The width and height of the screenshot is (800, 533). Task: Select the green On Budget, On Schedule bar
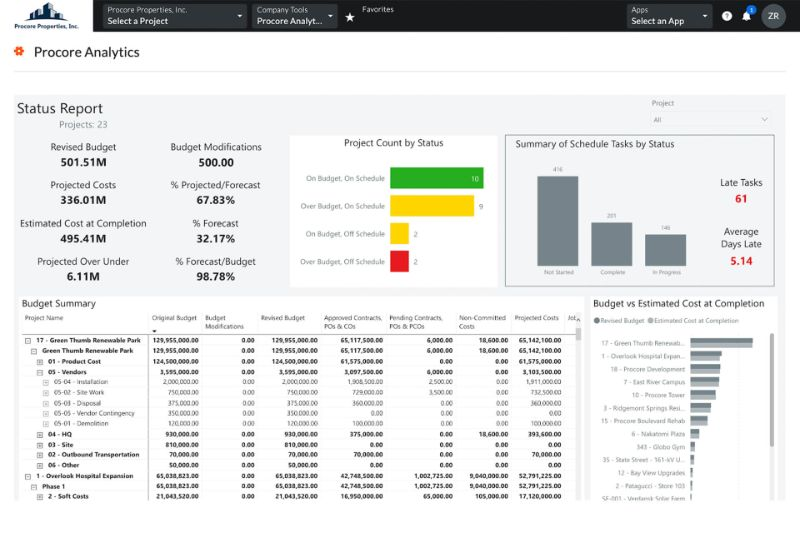pos(437,178)
